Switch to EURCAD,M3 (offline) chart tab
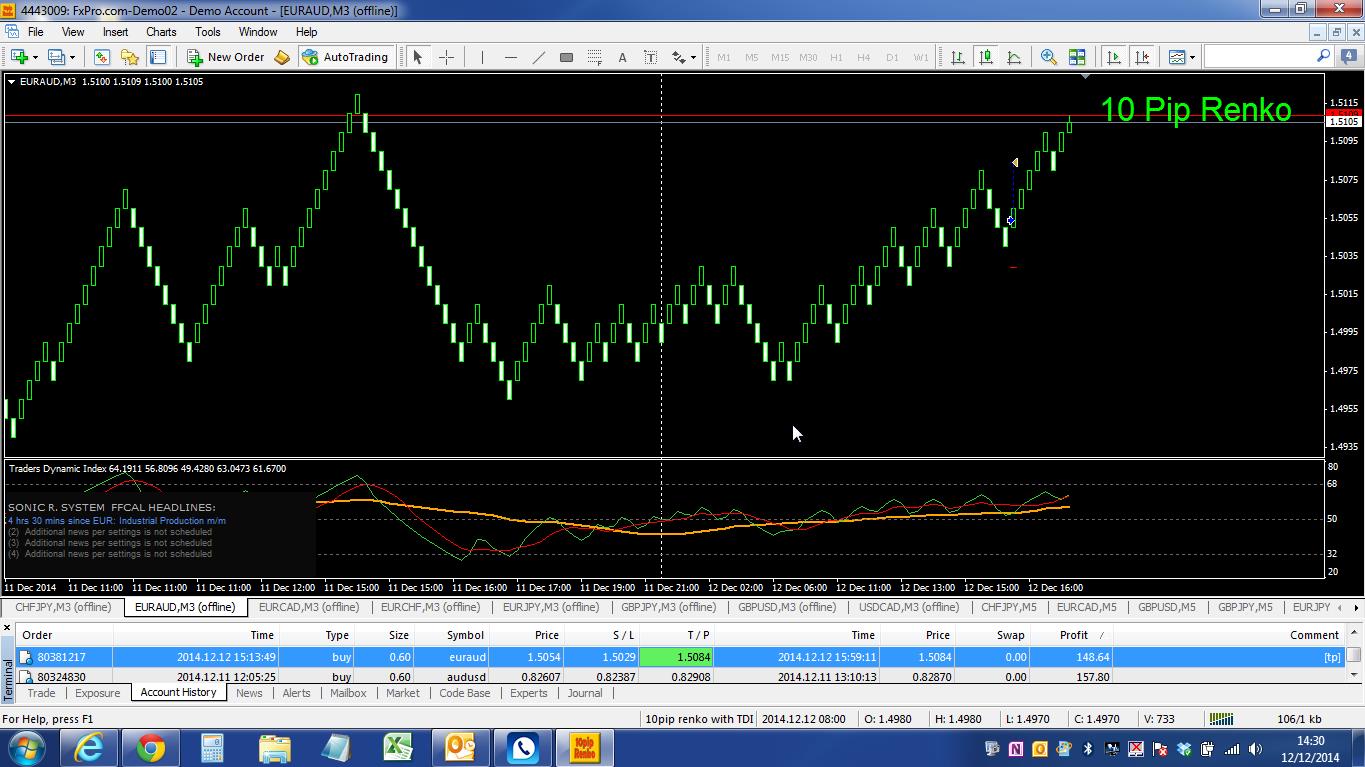 [x=308, y=607]
